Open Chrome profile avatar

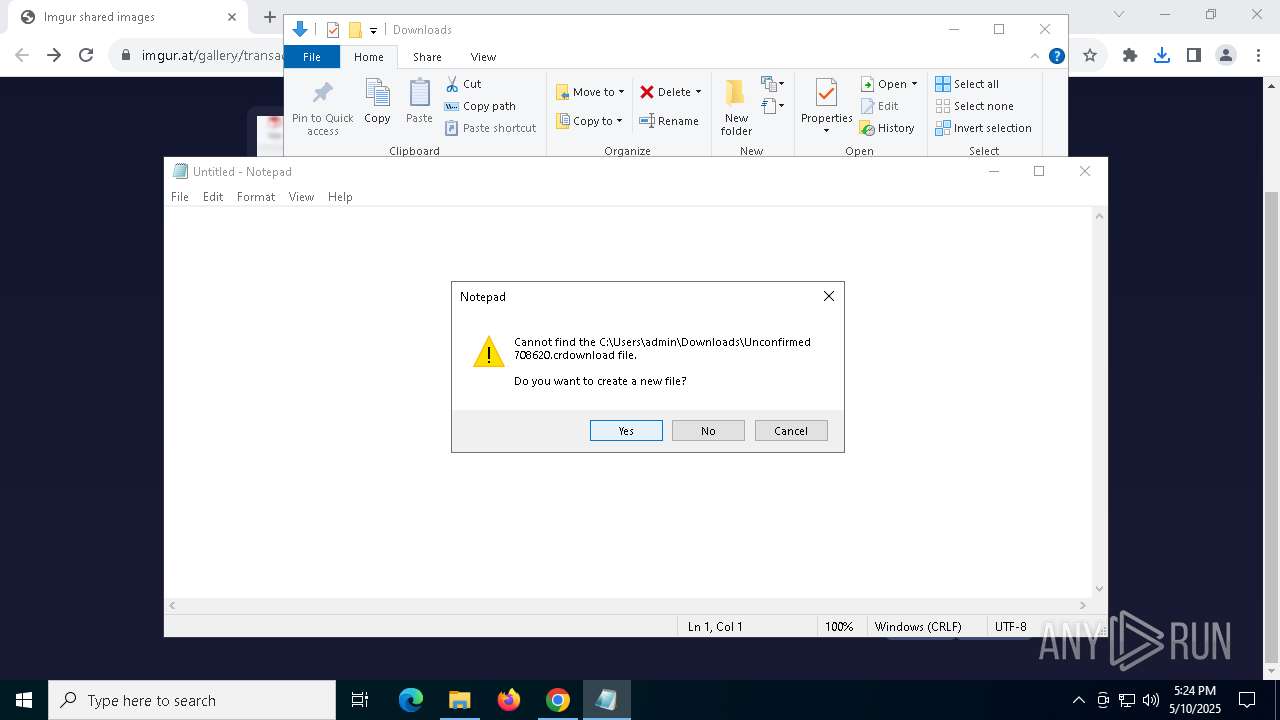pyautogui.click(x=1226, y=55)
